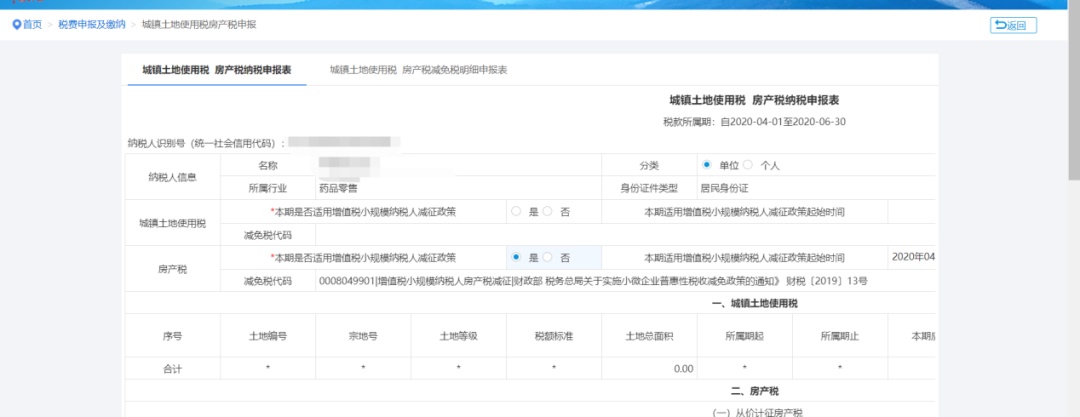Choose 是 for 城镇土地使用税 减征政策

click(516, 212)
